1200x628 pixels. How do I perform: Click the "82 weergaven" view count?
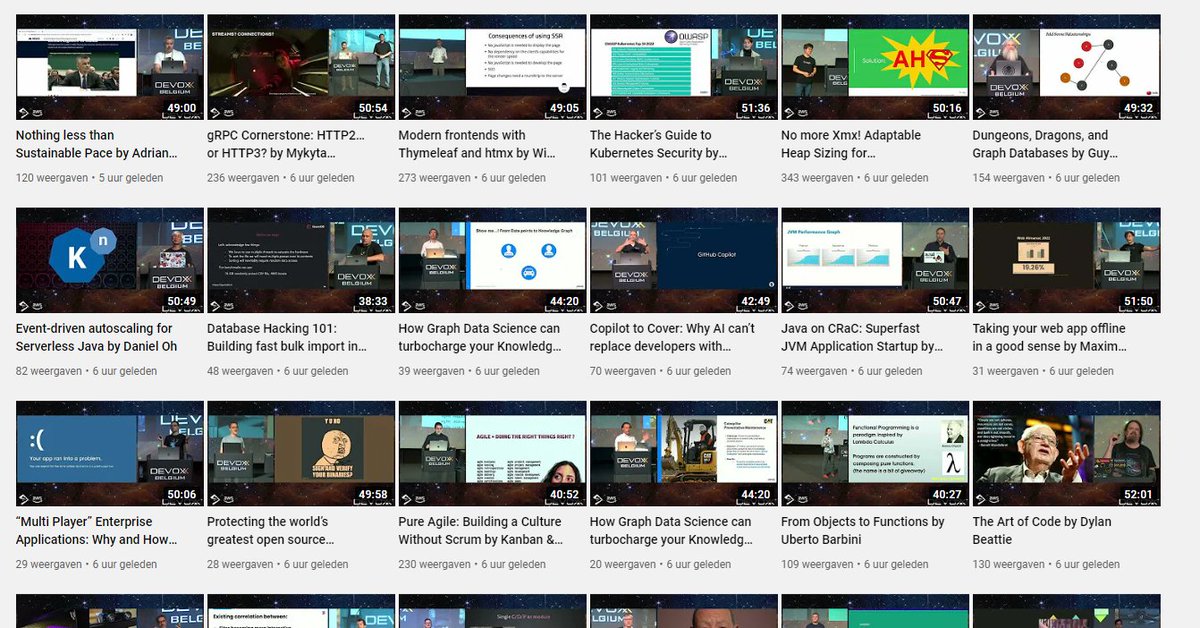49,371
